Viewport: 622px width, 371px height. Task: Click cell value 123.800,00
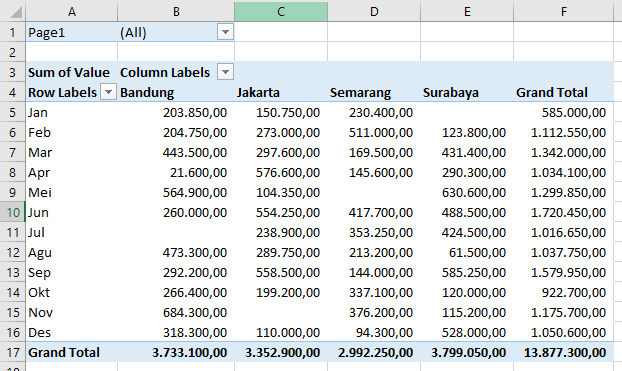click(474, 132)
